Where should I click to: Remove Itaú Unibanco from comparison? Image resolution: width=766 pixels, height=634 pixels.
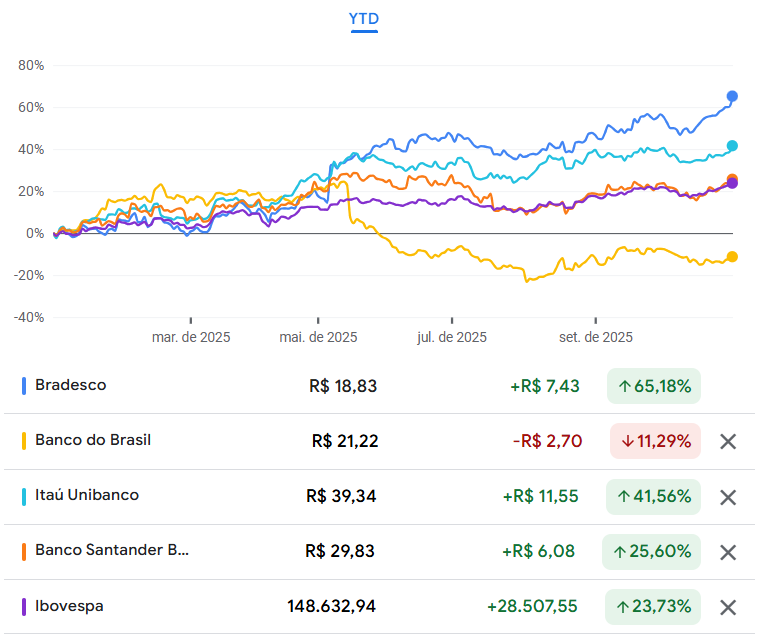[x=728, y=497]
